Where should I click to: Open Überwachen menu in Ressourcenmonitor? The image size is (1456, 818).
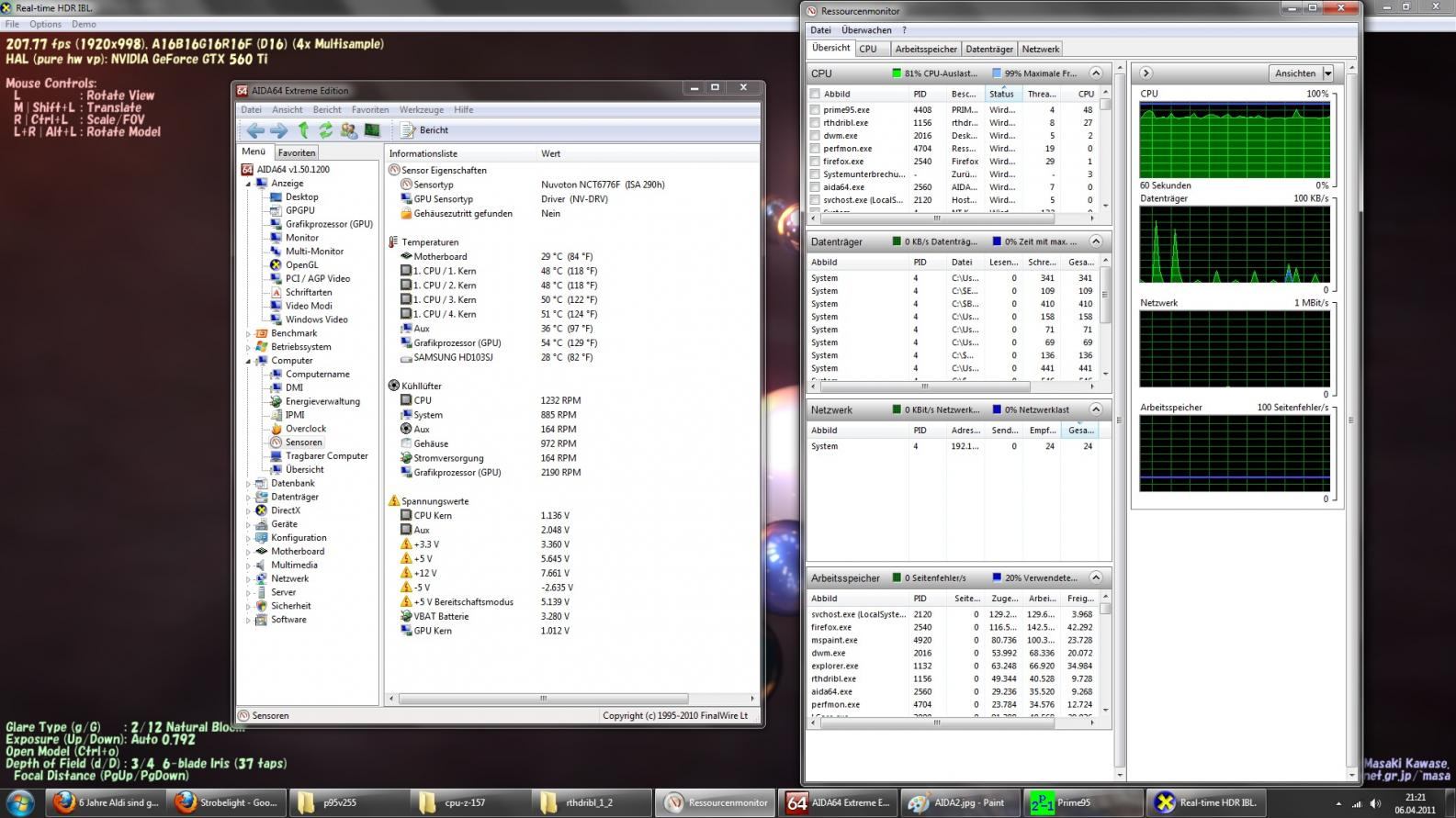pos(866,30)
